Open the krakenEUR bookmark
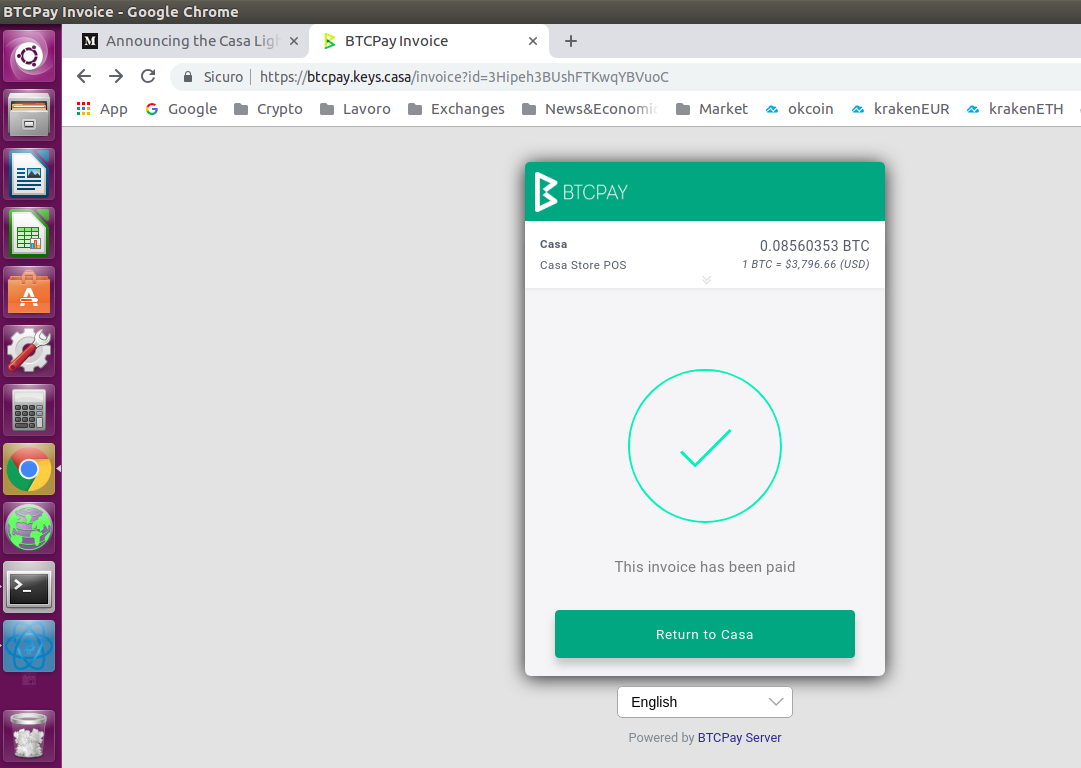This screenshot has height=768, width=1081. coord(900,109)
